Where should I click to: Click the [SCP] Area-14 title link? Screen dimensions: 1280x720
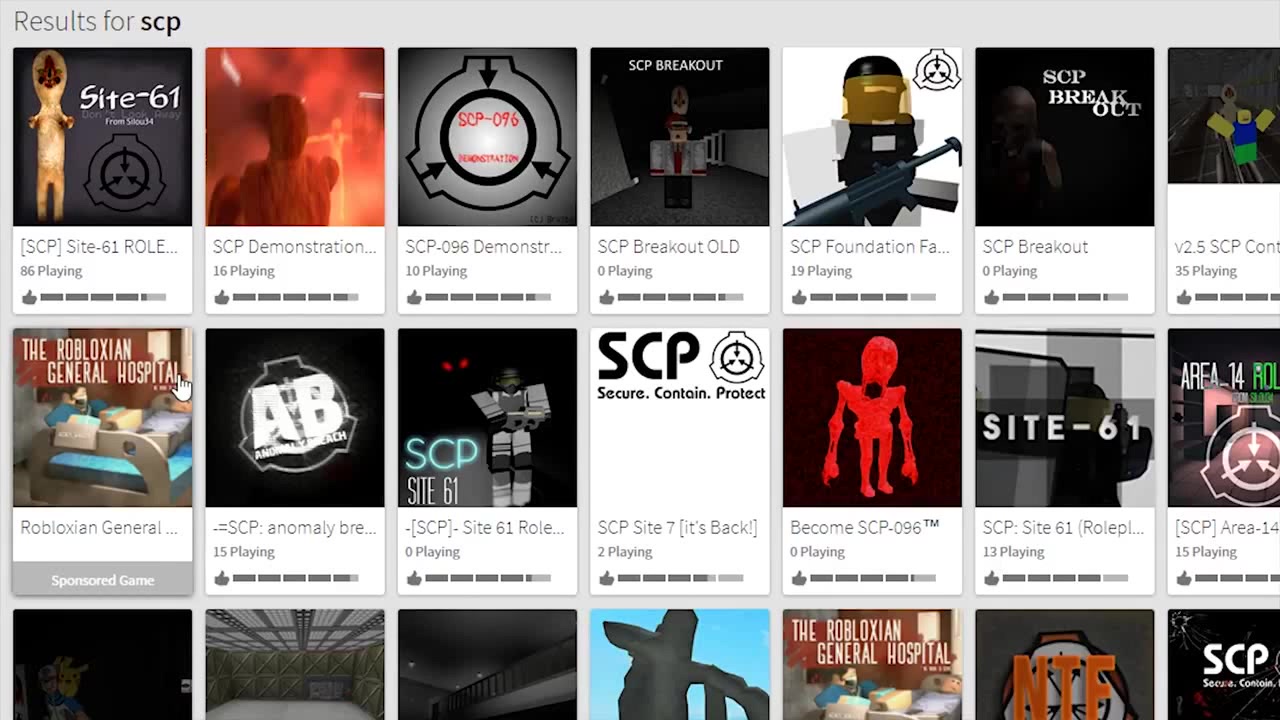1227,528
